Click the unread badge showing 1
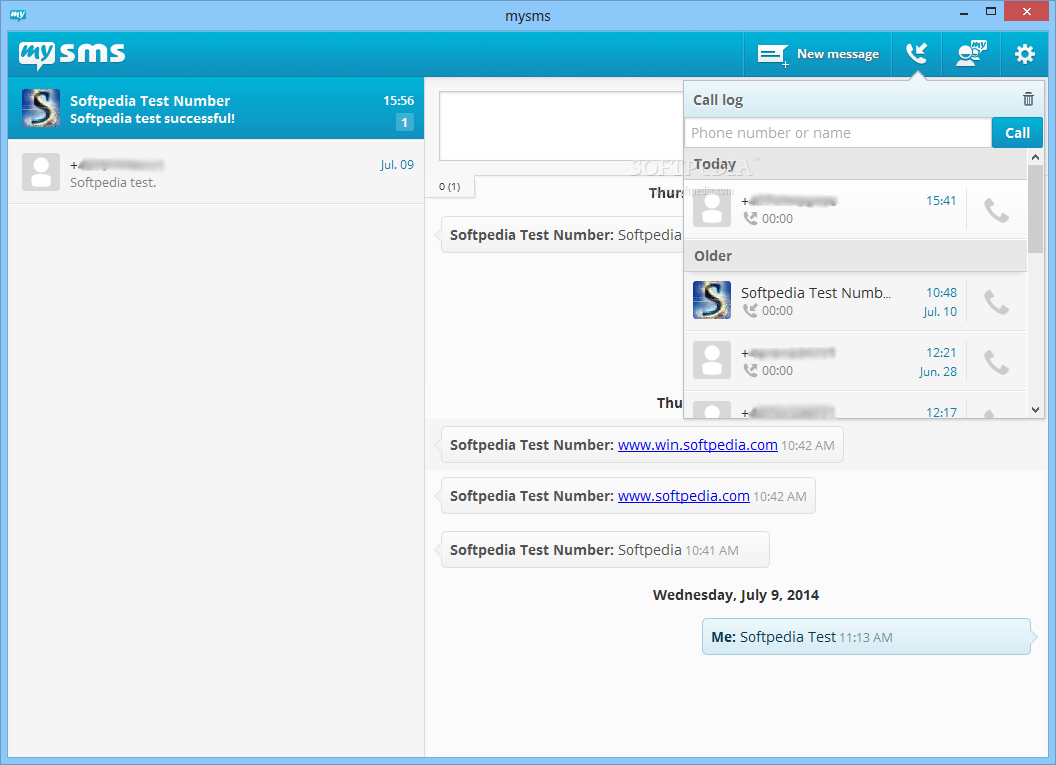This screenshot has width=1056, height=765. tap(404, 123)
